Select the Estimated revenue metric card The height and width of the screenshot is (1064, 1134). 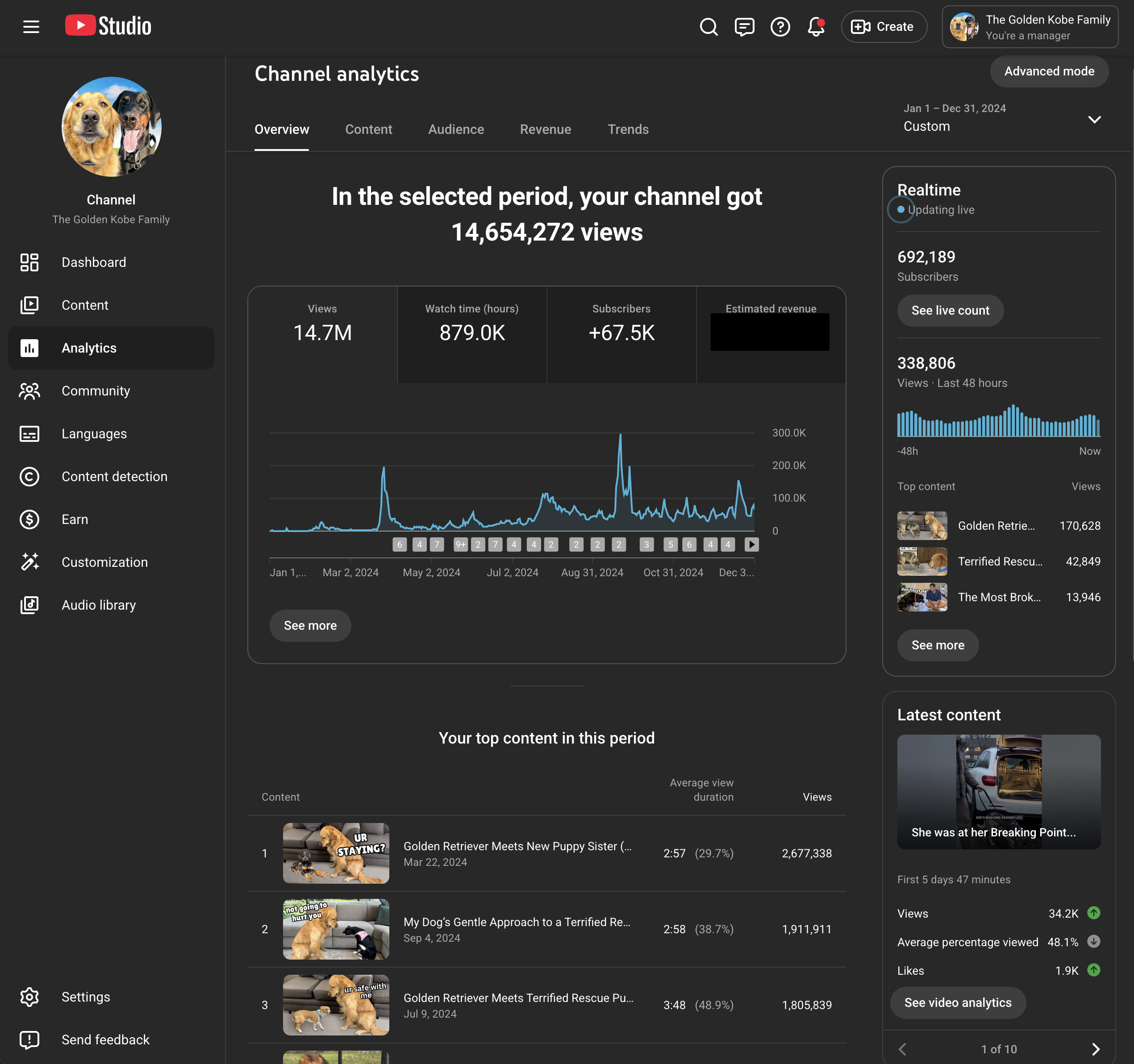(771, 333)
